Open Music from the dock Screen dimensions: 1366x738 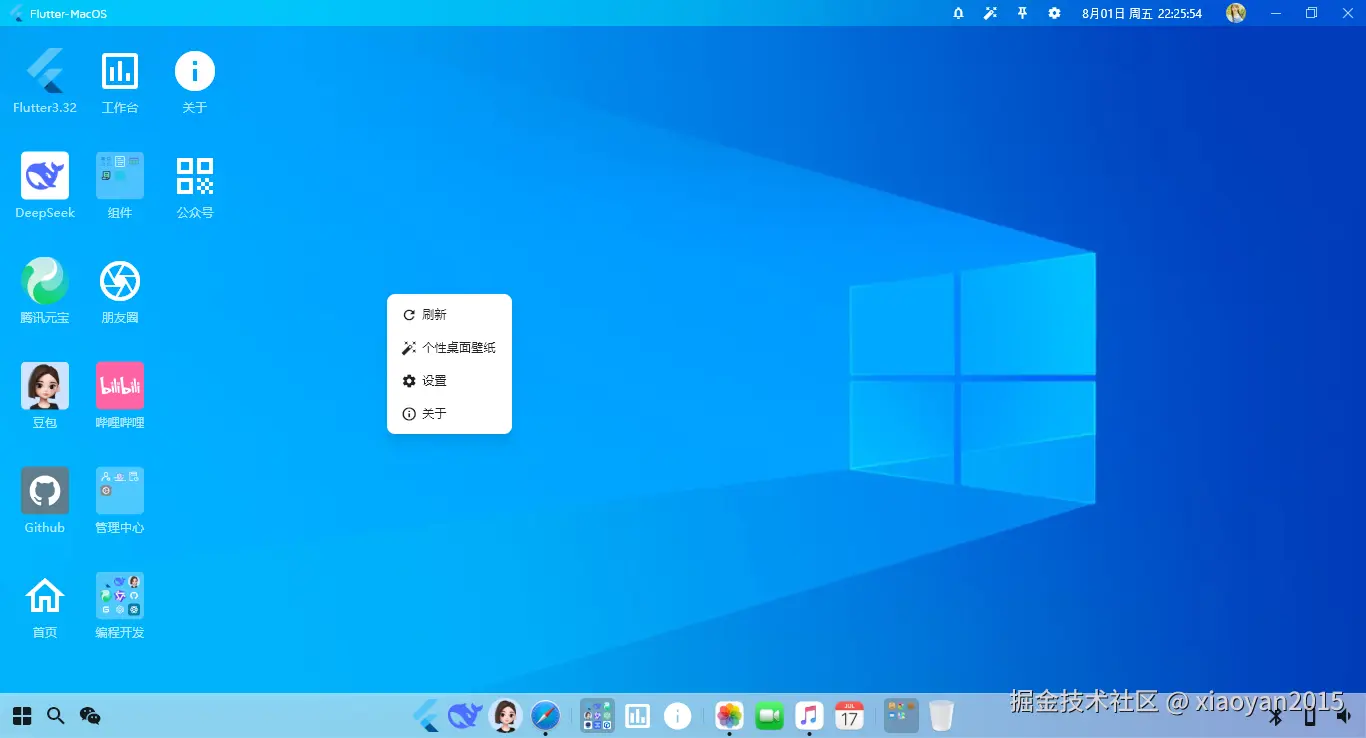pyautogui.click(x=809, y=715)
